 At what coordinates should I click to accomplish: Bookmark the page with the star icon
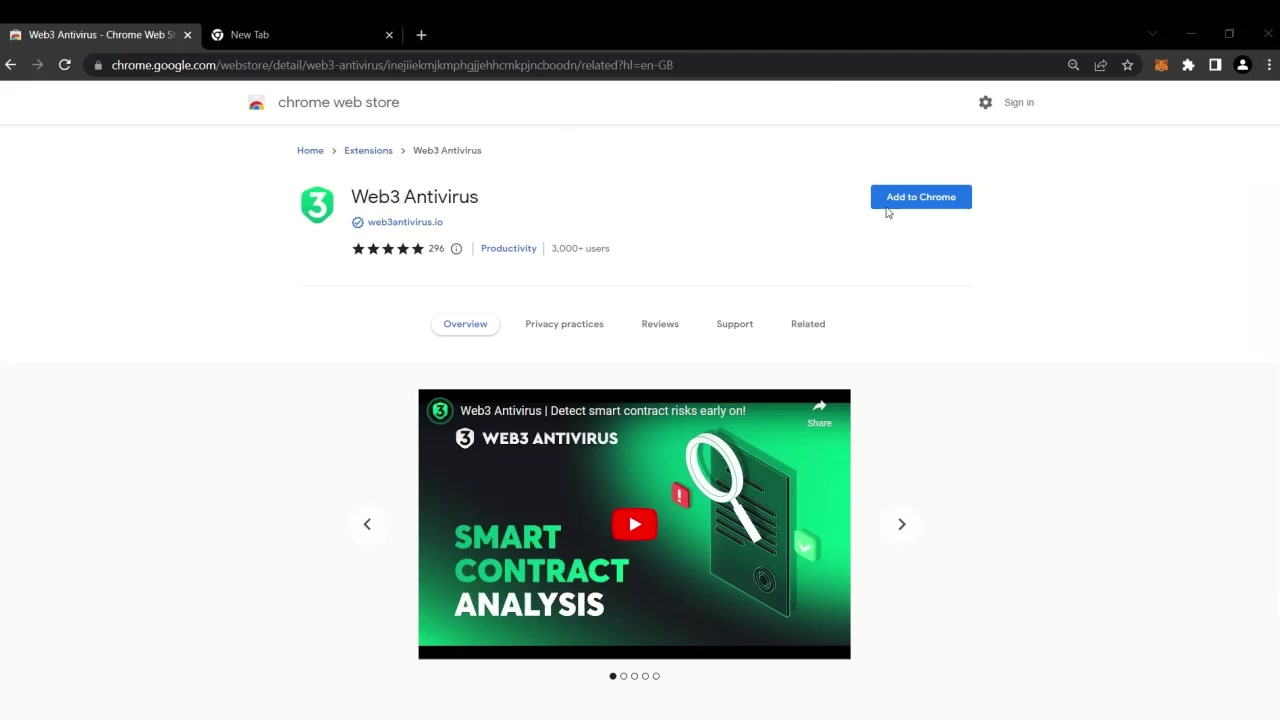pyautogui.click(x=1127, y=64)
